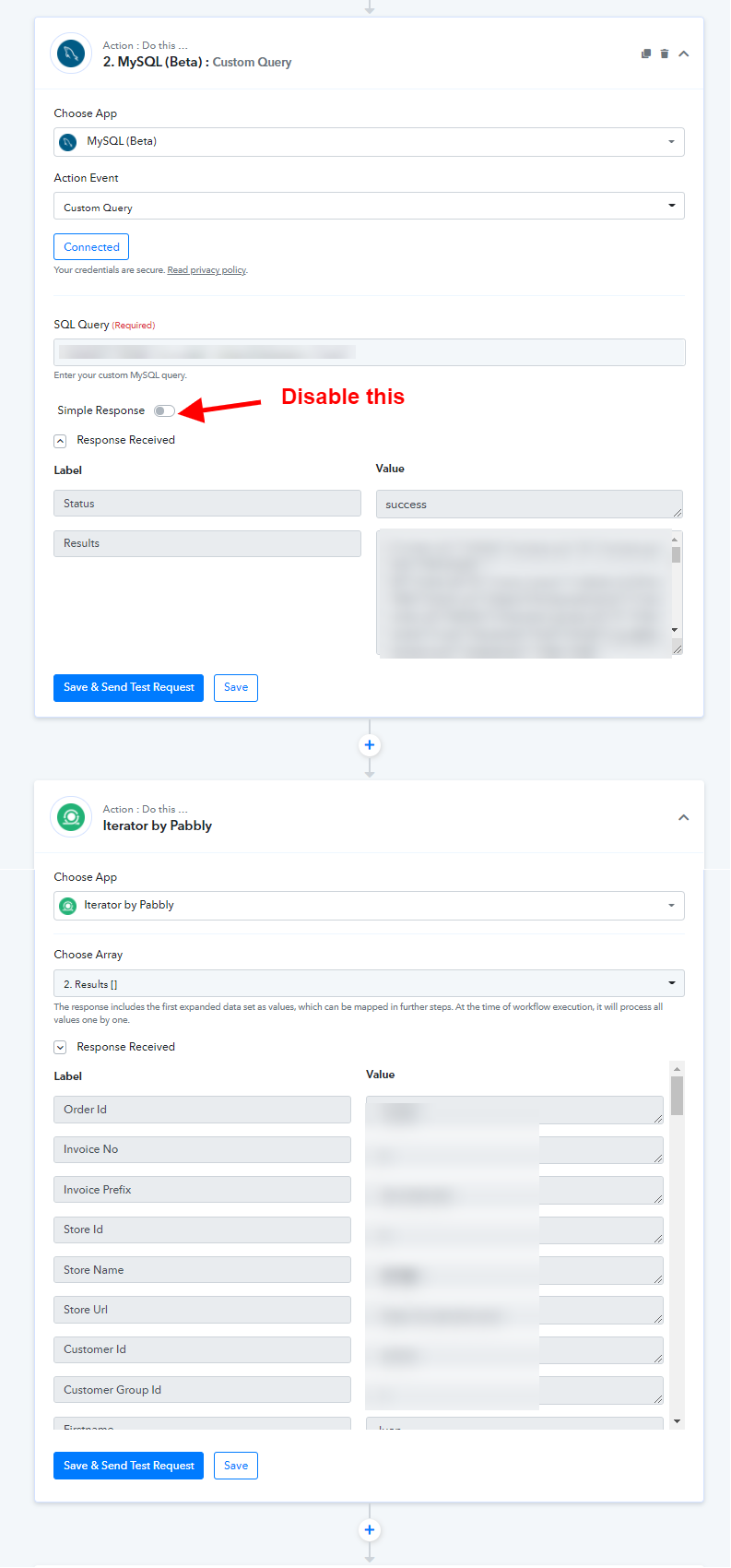Open the Choose App MySQL (Beta) dropdown
This screenshot has width=731, height=1568.
(x=369, y=141)
